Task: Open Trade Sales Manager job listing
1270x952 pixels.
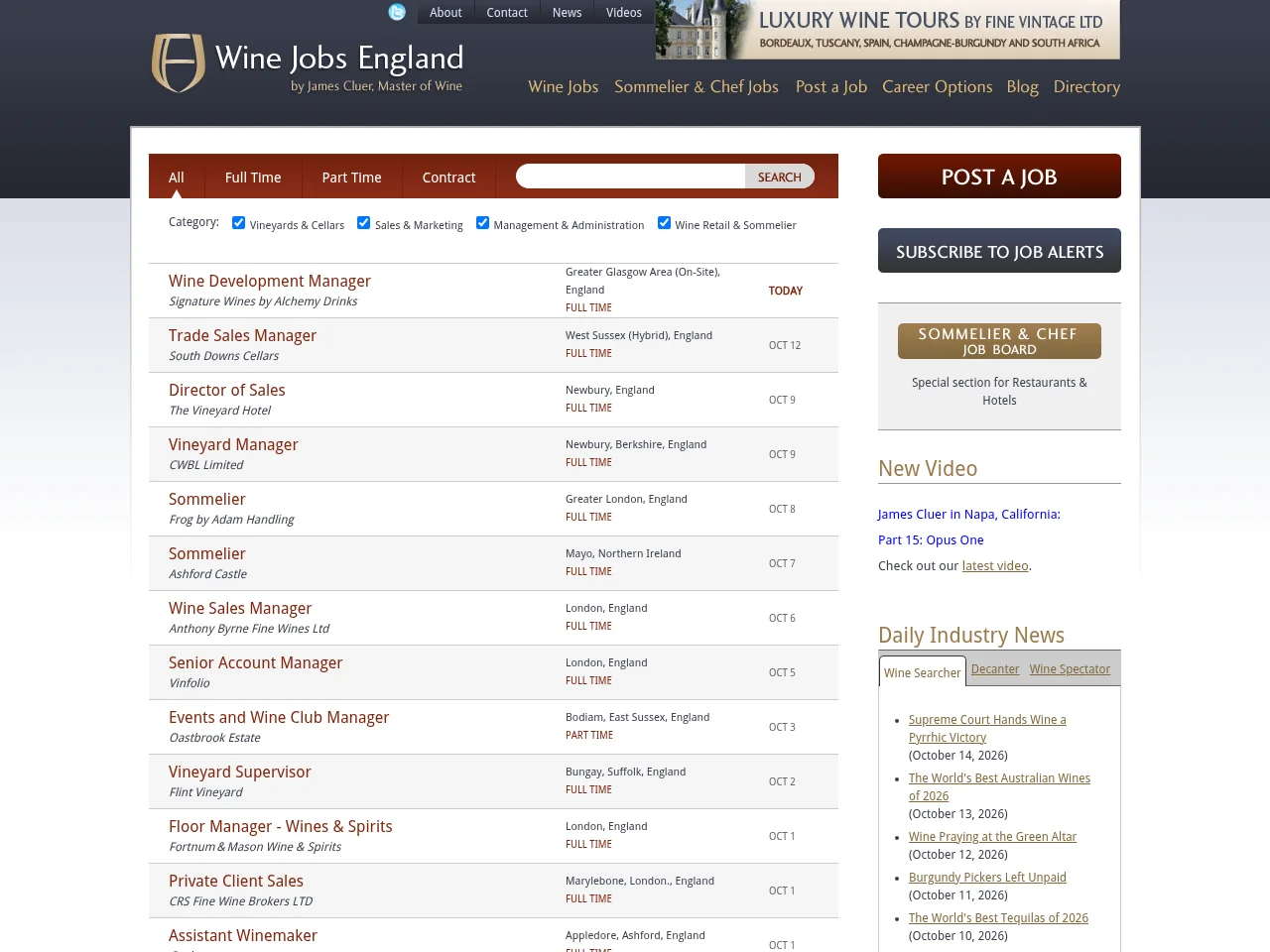Action: (x=242, y=335)
